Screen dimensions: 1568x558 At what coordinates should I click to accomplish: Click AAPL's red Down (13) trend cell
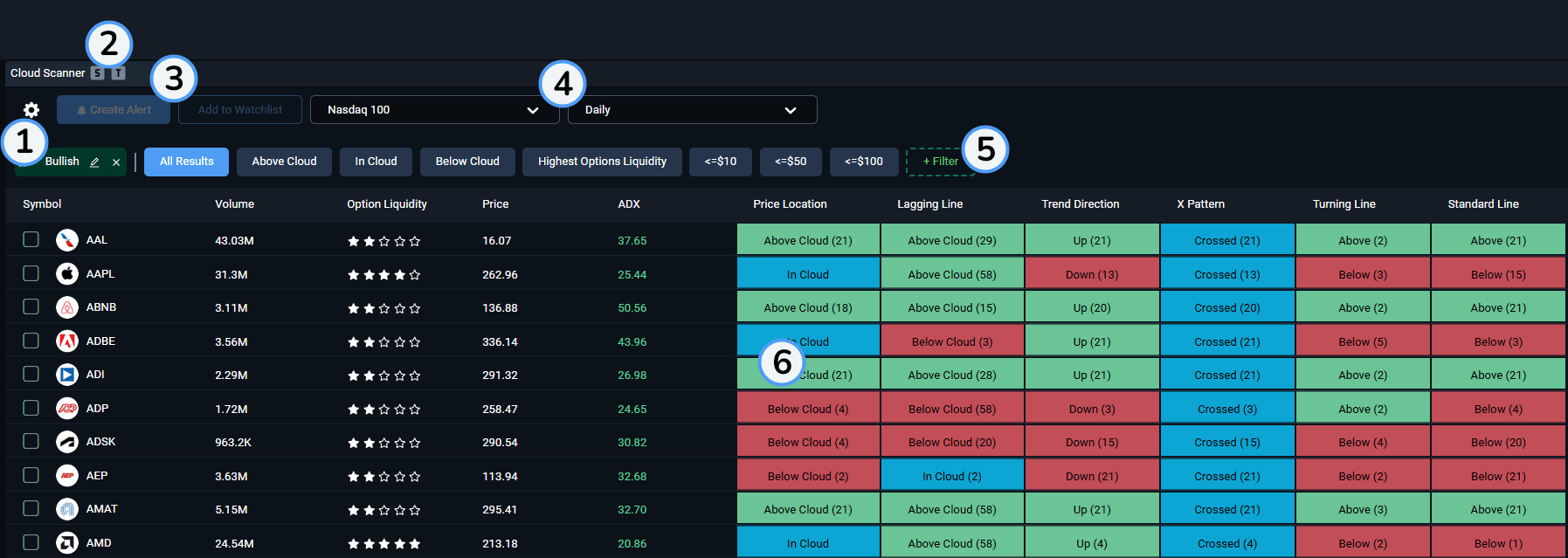pos(1092,274)
